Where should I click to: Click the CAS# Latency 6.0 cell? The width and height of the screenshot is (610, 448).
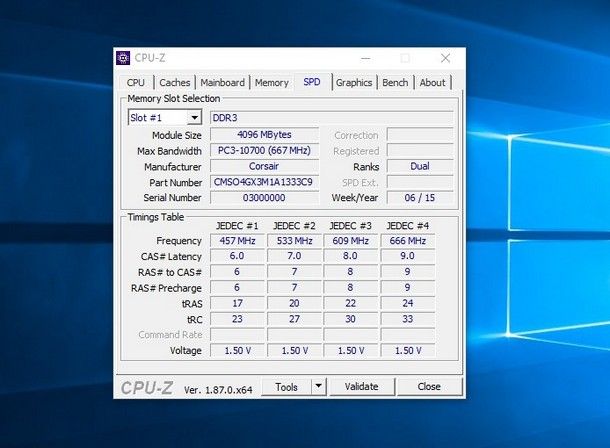[x=237, y=256]
